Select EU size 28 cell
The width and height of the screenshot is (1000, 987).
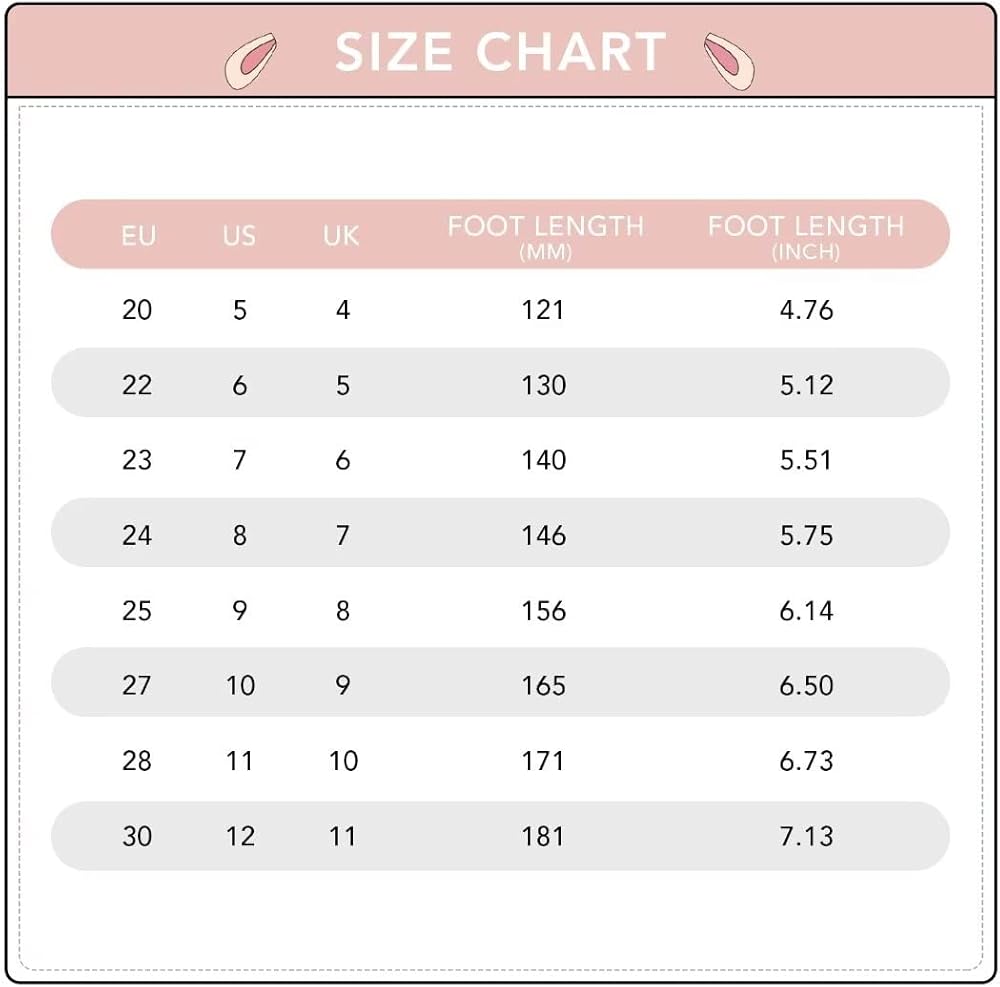coord(137,760)
